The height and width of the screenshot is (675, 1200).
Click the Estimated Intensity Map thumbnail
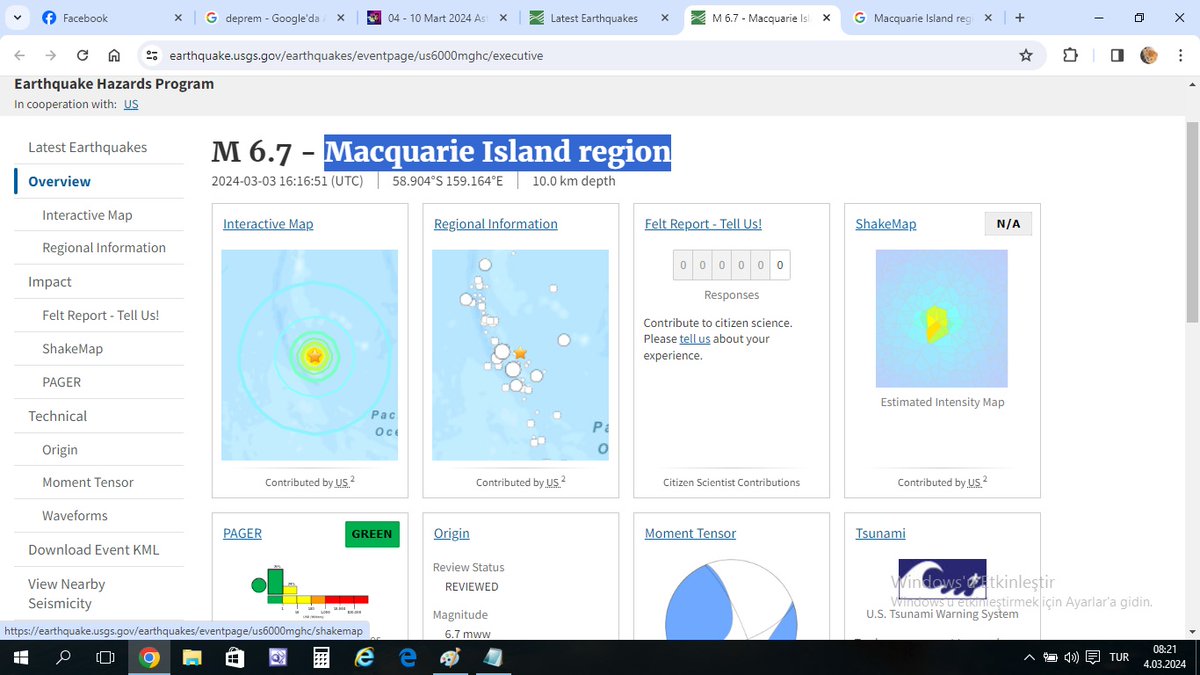click(942, 318)
